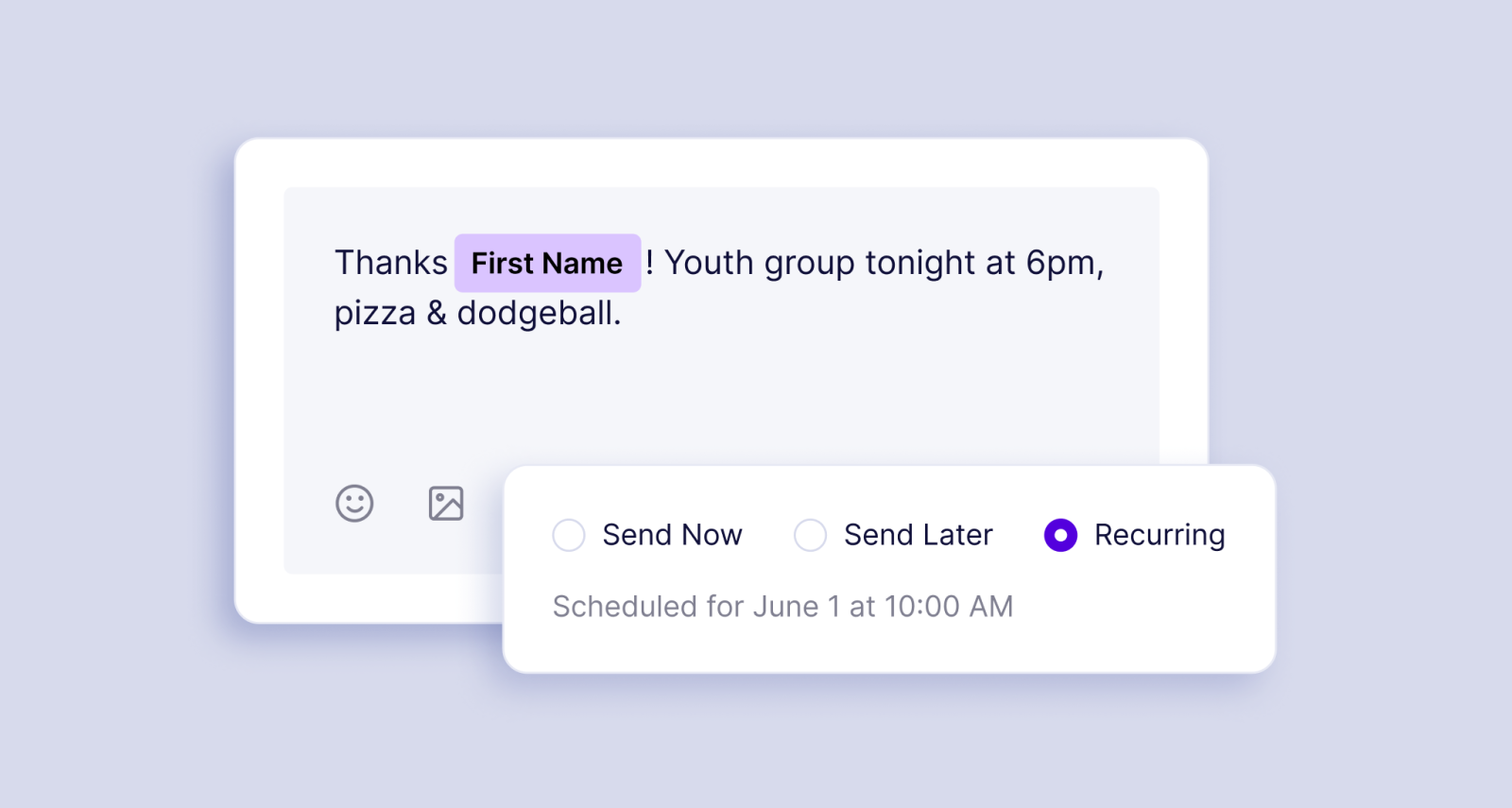1512x808 pixels.
Task: Place cursor on the word dodgeball
Action: tap(537, 313)
